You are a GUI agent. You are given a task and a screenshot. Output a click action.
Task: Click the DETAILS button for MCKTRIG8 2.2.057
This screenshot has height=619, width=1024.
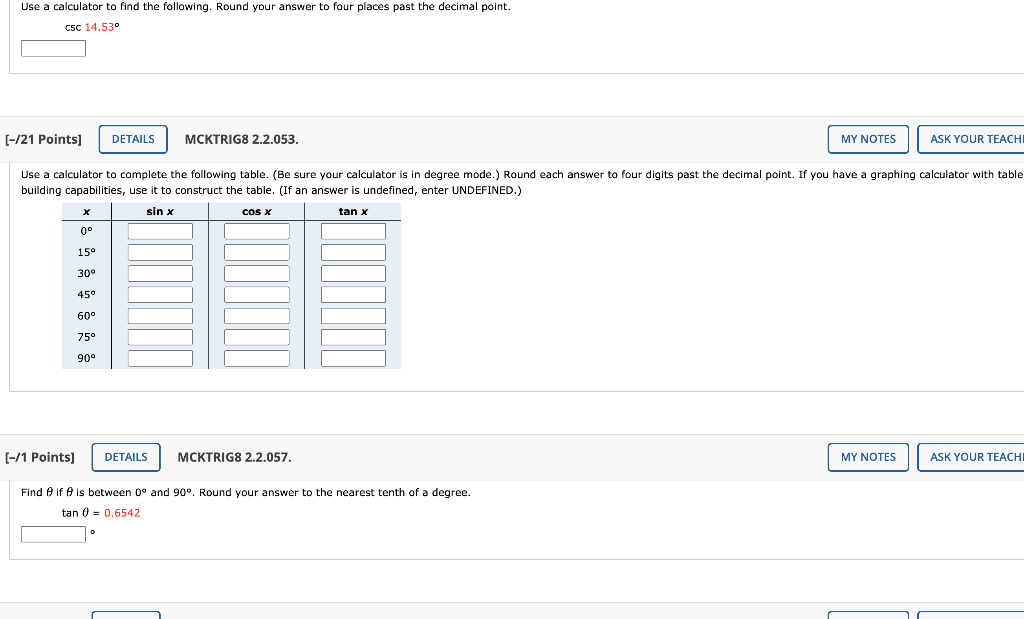pyautogui.click(x=126, y=457)
